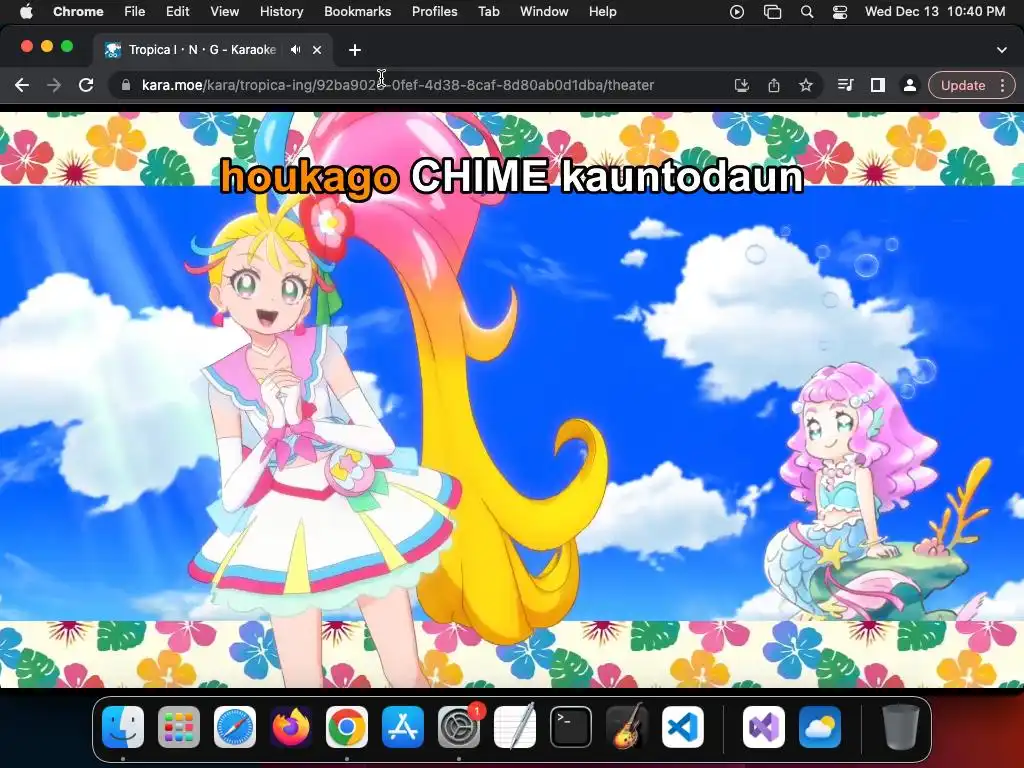The width and height of the screenshot is (1024, 768).
Task: Open the Chrome three-dot menu
Action: (x=1002, y=85)
